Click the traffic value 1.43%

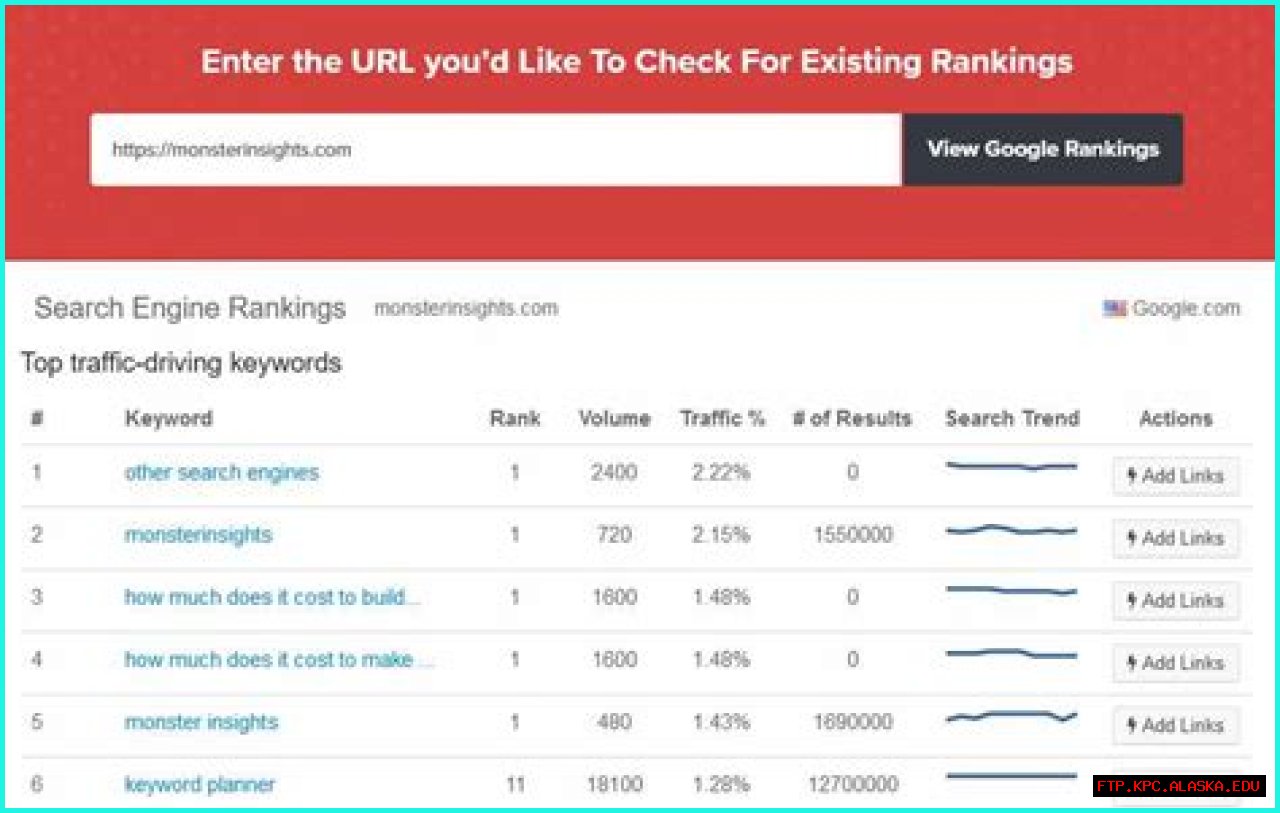721,722
